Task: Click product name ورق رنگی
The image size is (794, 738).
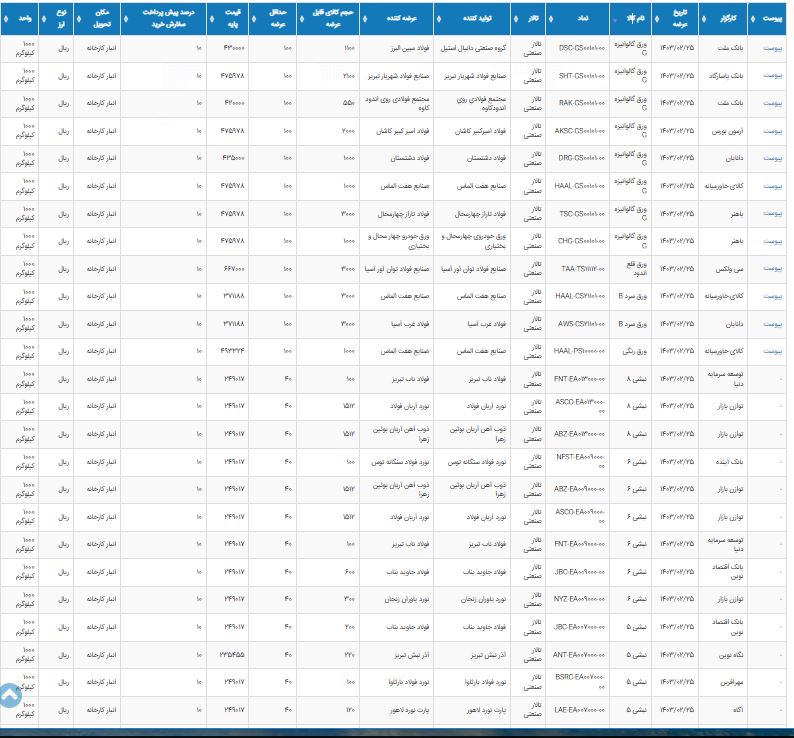Action: pos(635,352)
